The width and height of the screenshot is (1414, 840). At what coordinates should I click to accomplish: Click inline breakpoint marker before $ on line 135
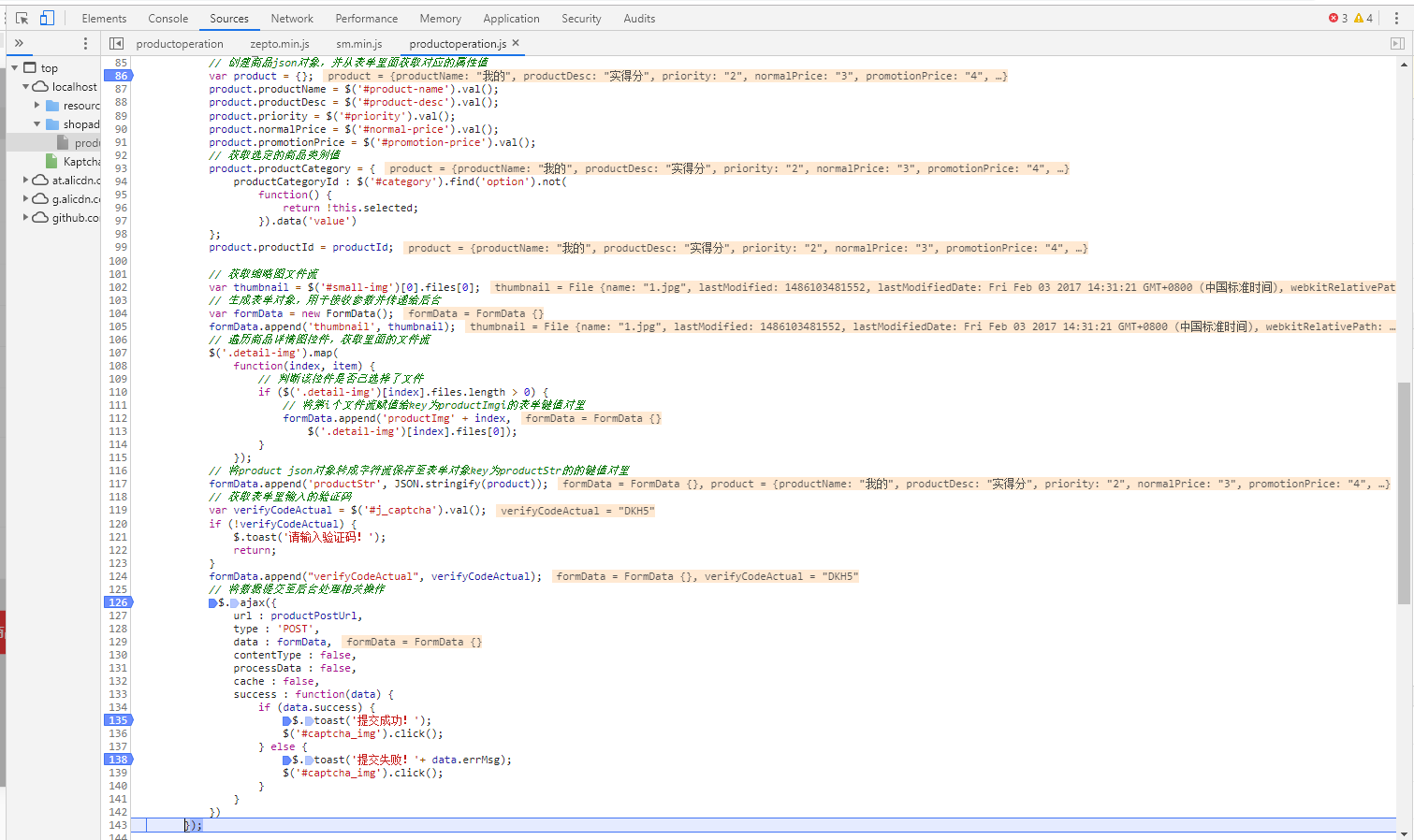pyautogui.click(x=286, y=721)
